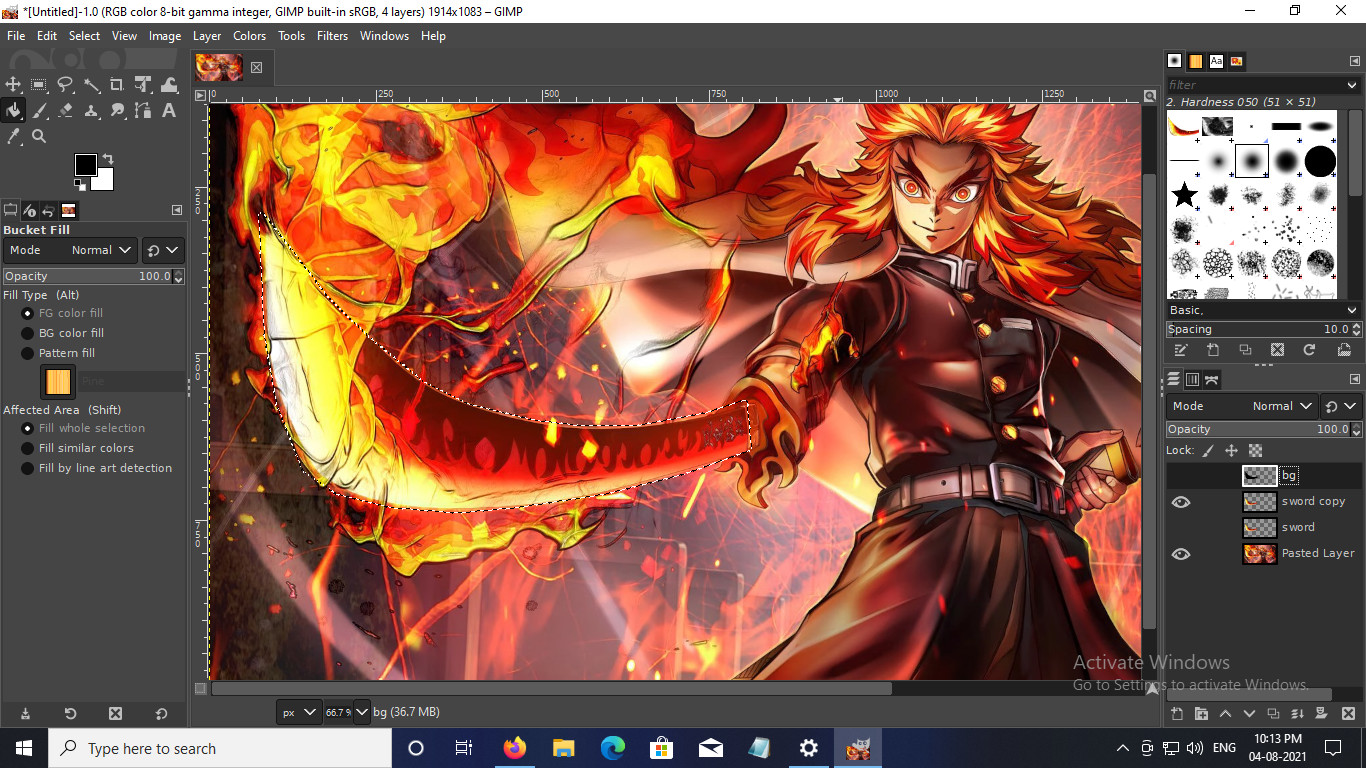This screenshot has width=1366, height=768.
Task: Select the Smudge tool
Action: tap(117, 110)
